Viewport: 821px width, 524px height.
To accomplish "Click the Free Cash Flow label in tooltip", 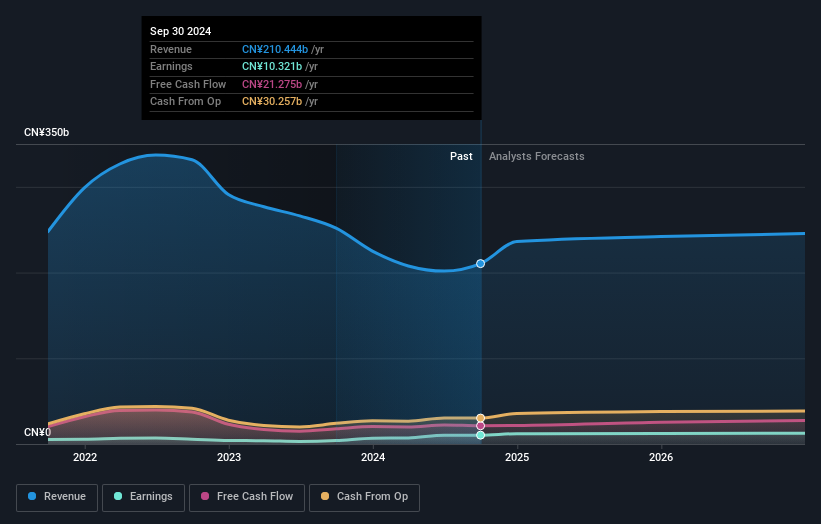I will pos(188,84).
